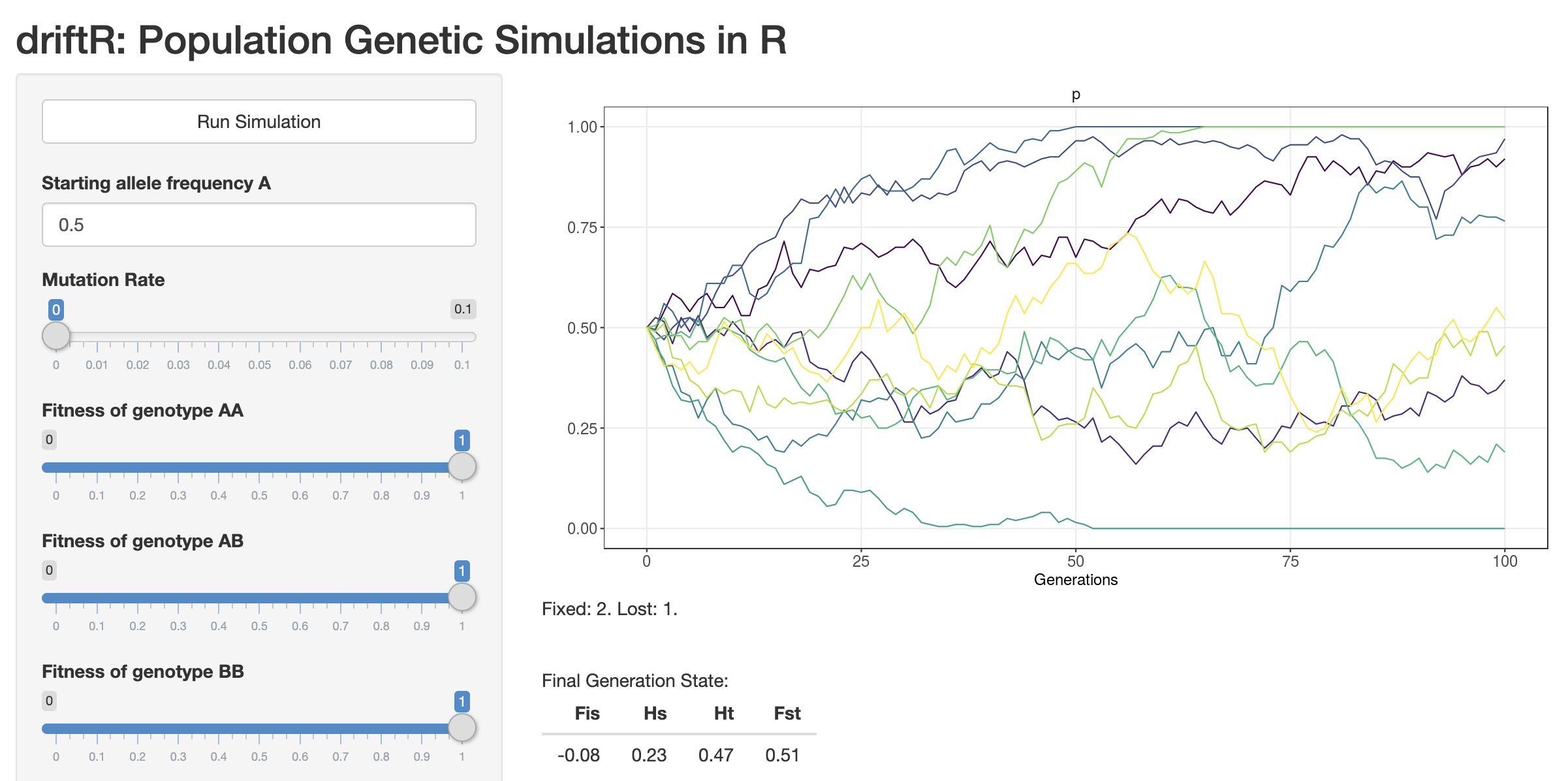
Task: Click the Mutation Rate maximum 0.1 badge
Action: coord(463,309)
